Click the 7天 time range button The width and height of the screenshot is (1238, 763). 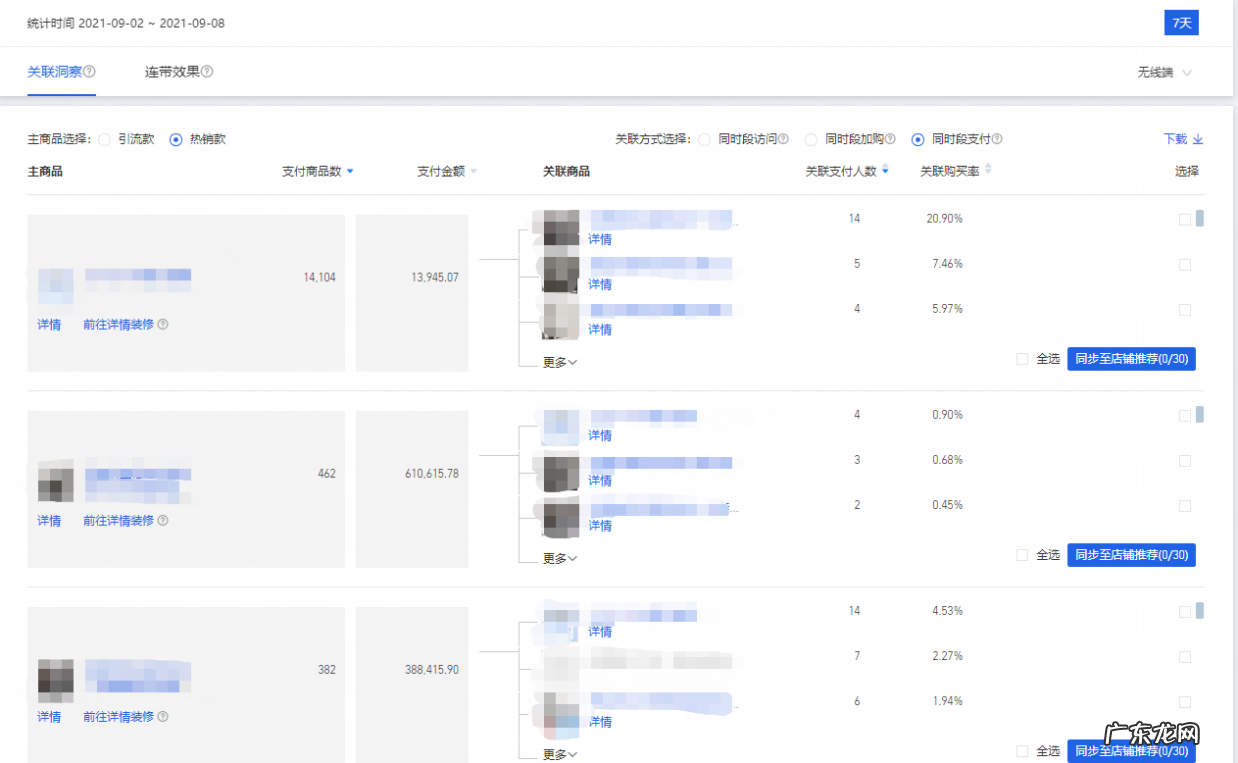1181,23
